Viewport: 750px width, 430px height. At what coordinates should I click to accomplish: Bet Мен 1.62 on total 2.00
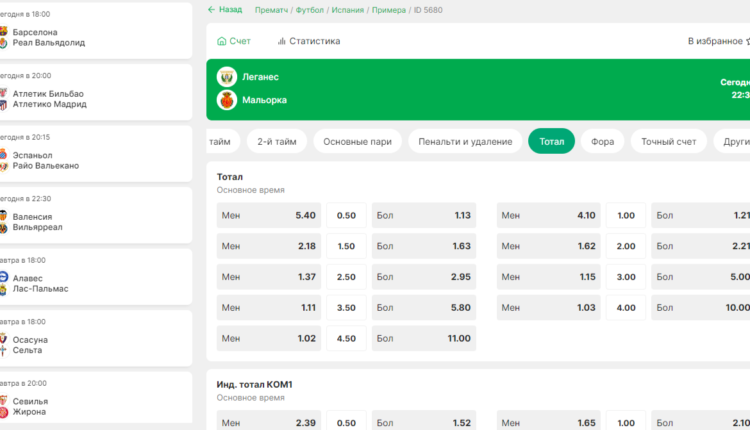tap(549, 246)
